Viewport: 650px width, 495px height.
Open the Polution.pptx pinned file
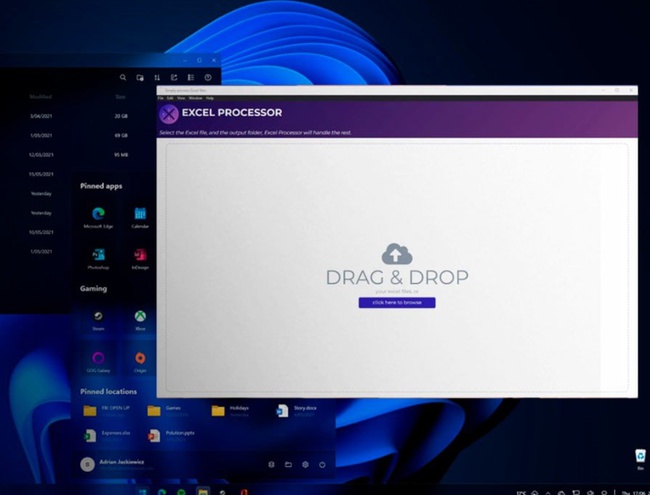[x=171, y=435]
